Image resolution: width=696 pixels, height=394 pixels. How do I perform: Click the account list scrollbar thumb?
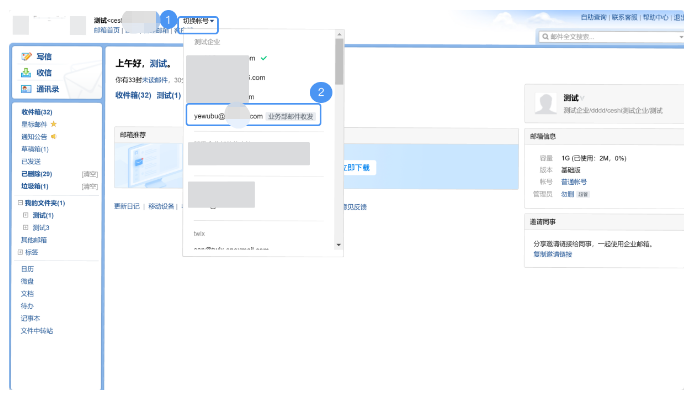pyautogui.click(x=339, y=61)
